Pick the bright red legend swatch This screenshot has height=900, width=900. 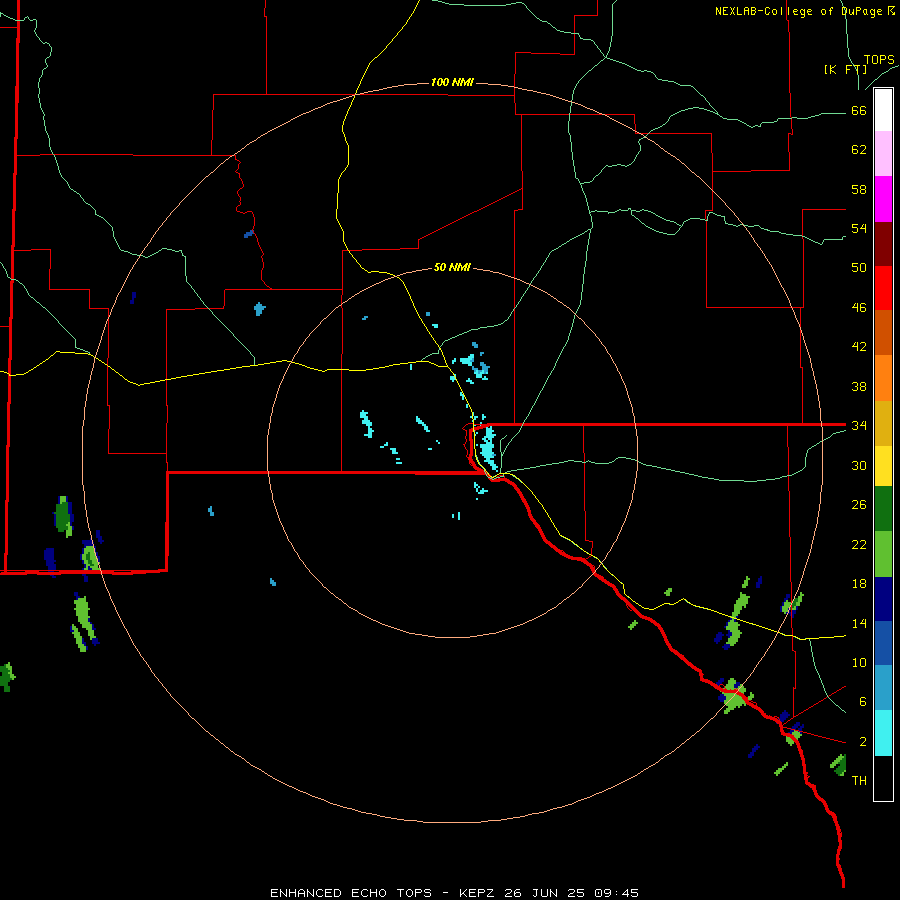tap(883, 288)
